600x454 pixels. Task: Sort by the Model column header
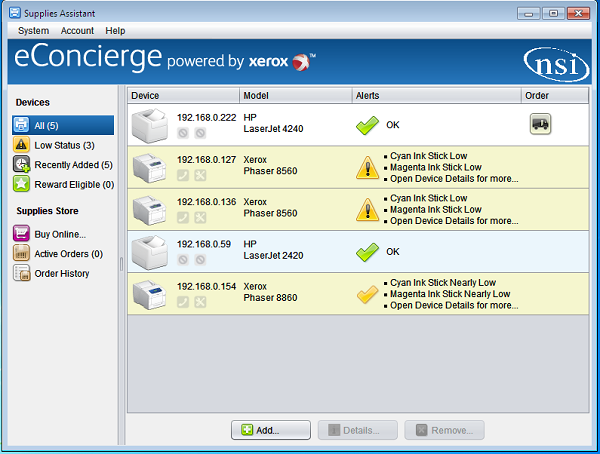296,95
